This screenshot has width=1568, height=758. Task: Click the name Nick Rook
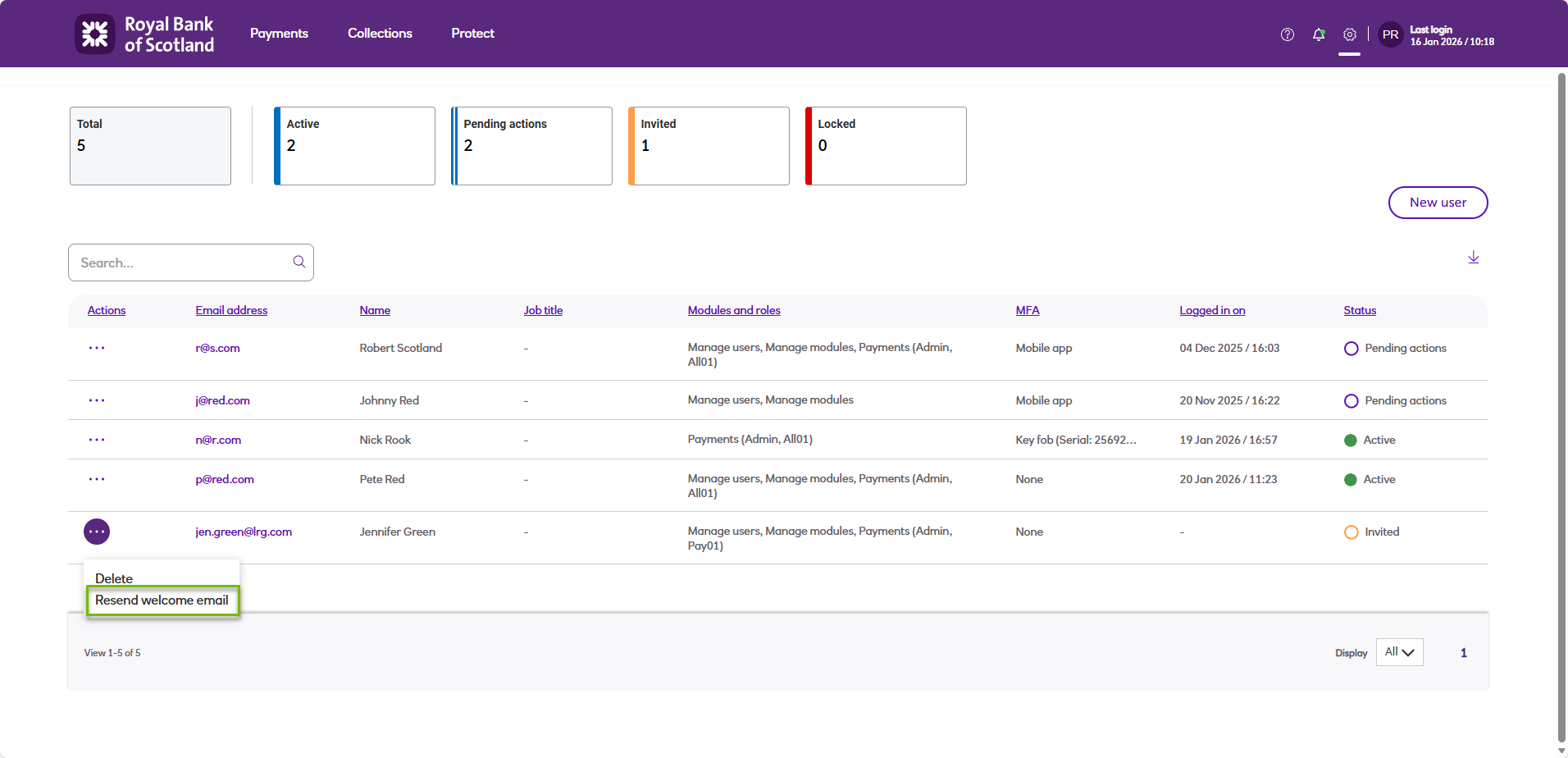point(385,440)
